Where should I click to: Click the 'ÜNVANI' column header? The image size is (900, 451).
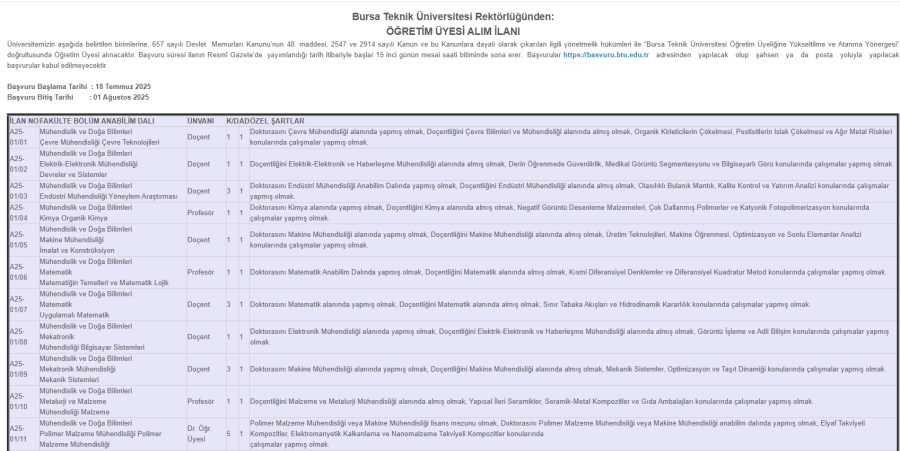coord(200,121)
